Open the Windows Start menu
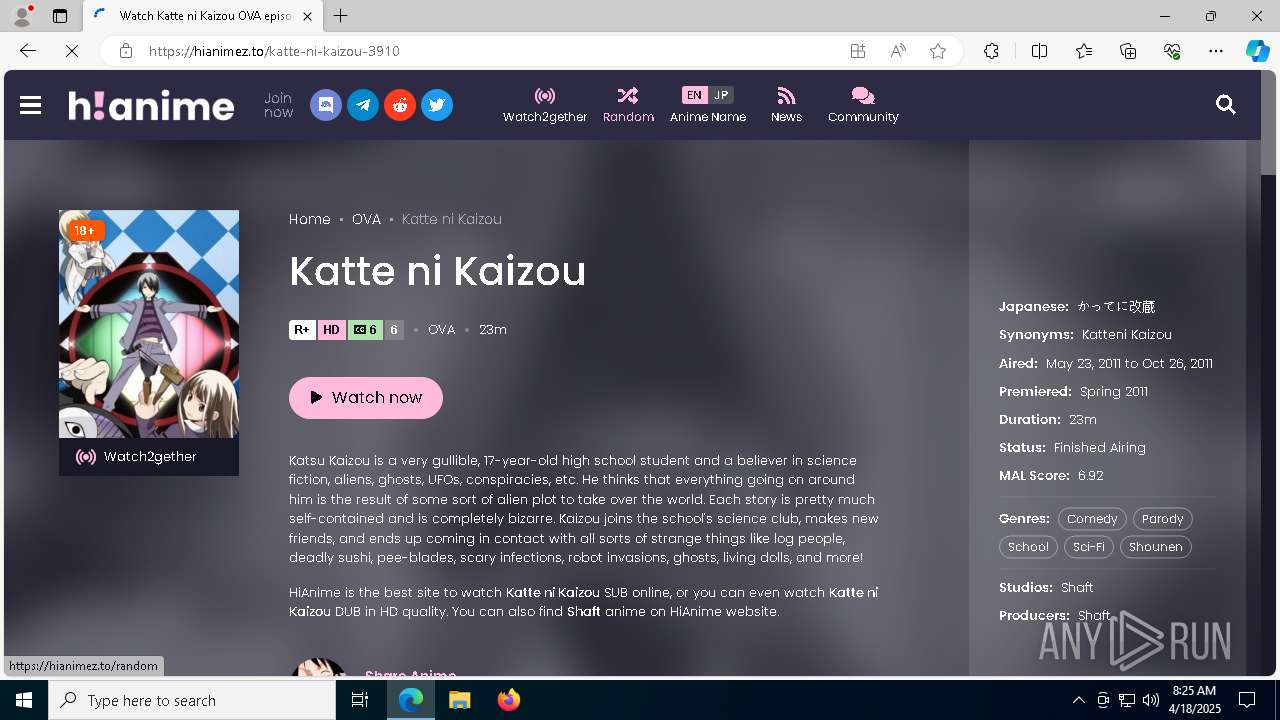1280x720 pixels. coord(24,700)
